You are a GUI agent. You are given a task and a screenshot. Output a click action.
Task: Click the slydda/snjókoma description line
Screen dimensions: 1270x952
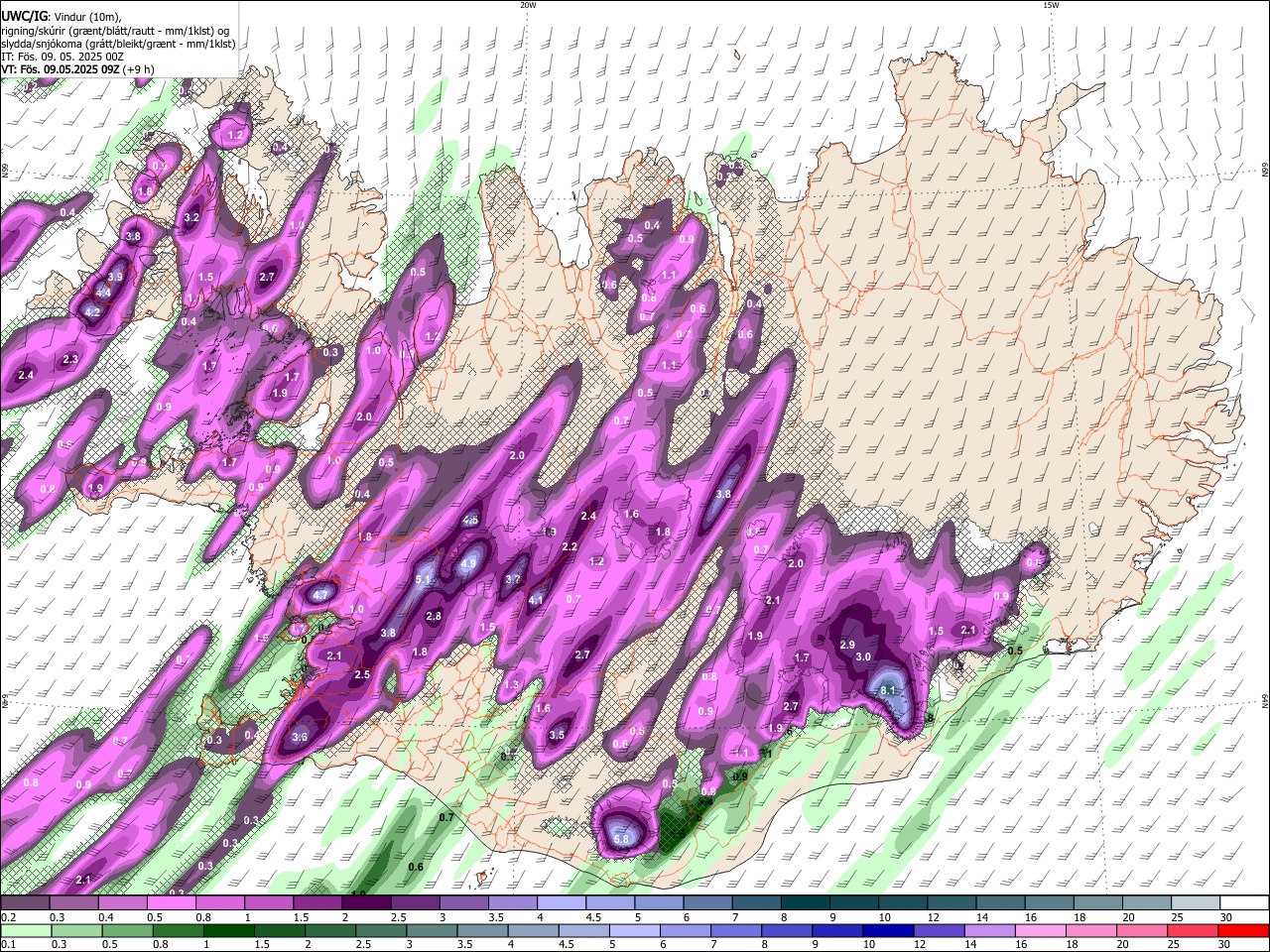(x=118, y=44)
